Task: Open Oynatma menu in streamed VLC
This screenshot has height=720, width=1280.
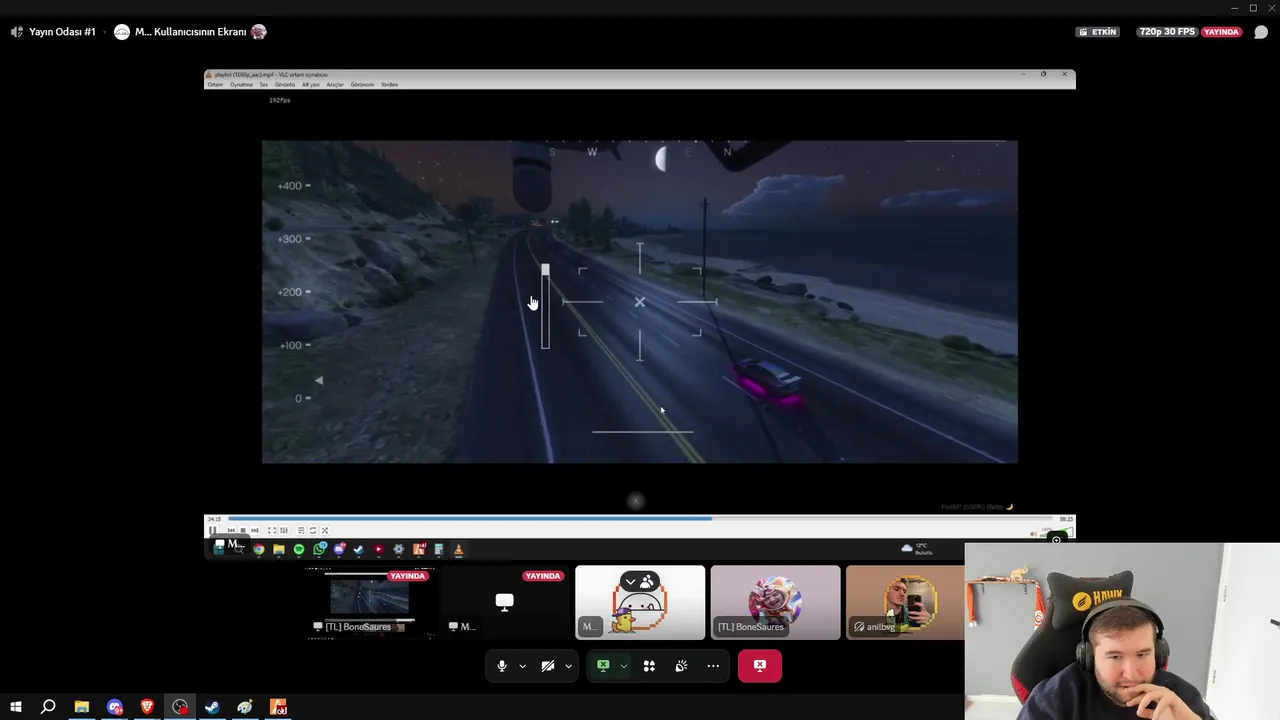Action: pos(241,85)
